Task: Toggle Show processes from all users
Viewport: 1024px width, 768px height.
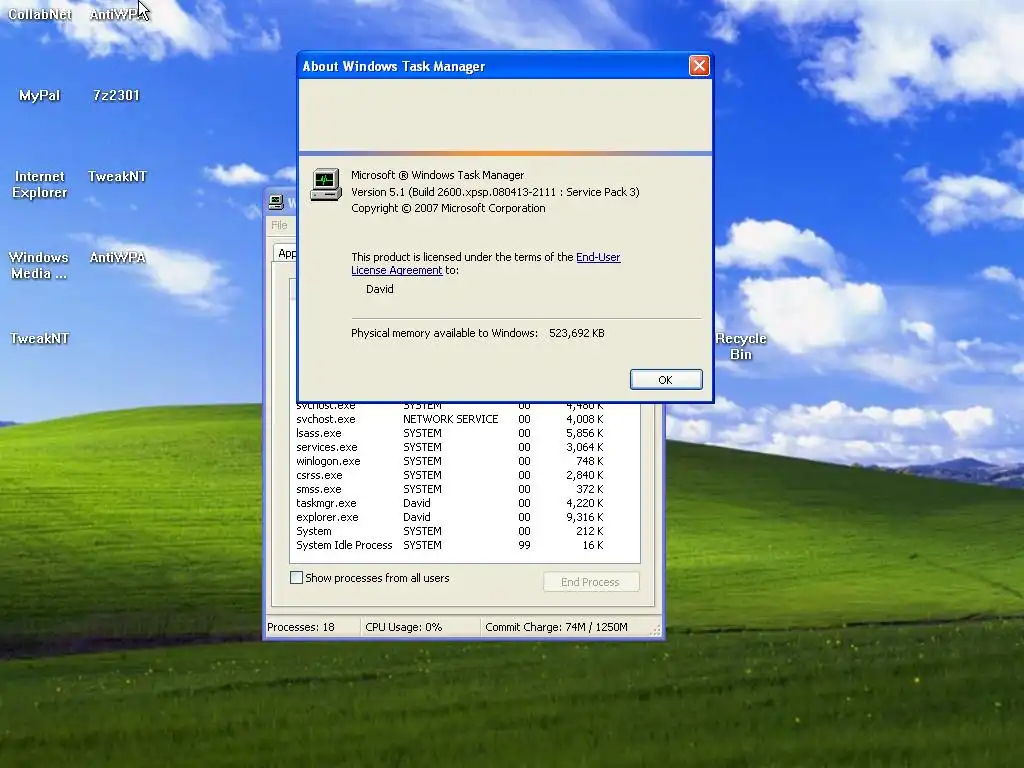Action: [x=296, y=578]
